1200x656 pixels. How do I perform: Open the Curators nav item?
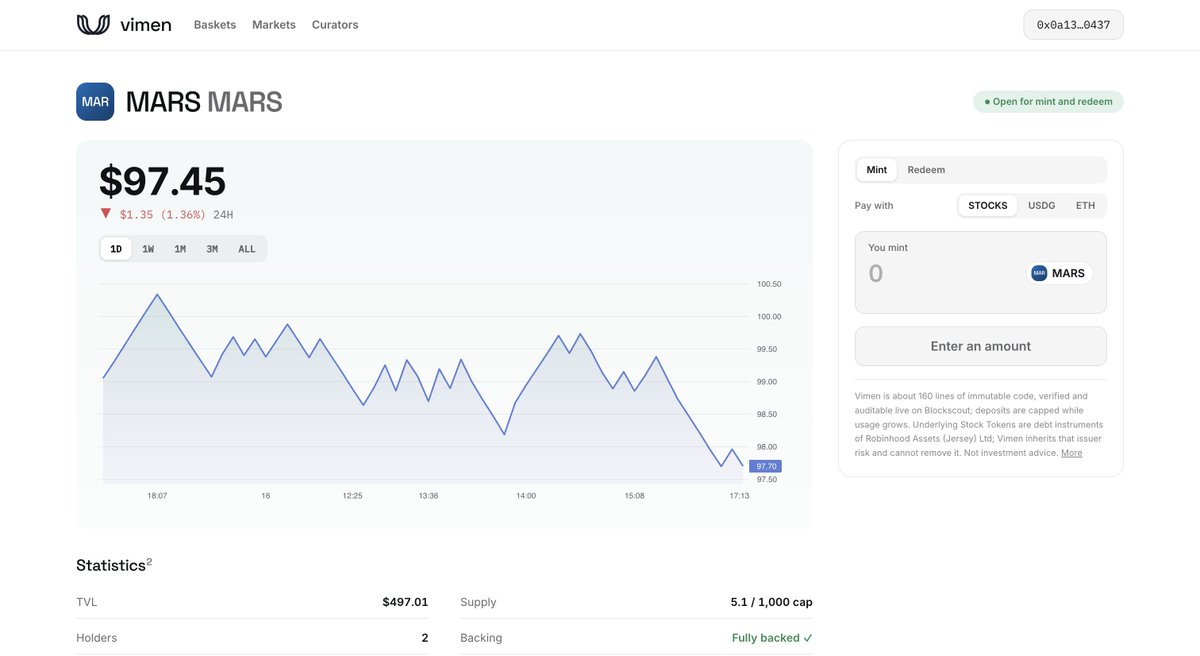pyautogui.click(x=335, y=25)
